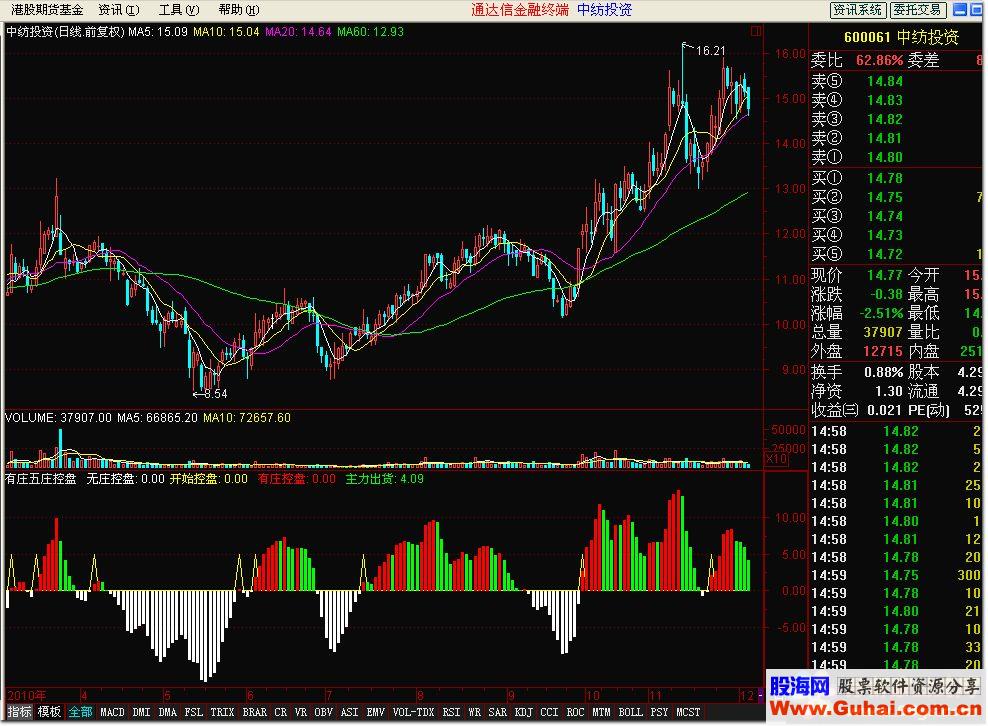988x726 pixels.
Task: Switch to the OBV indicator
Action: [x=323, y=712]
